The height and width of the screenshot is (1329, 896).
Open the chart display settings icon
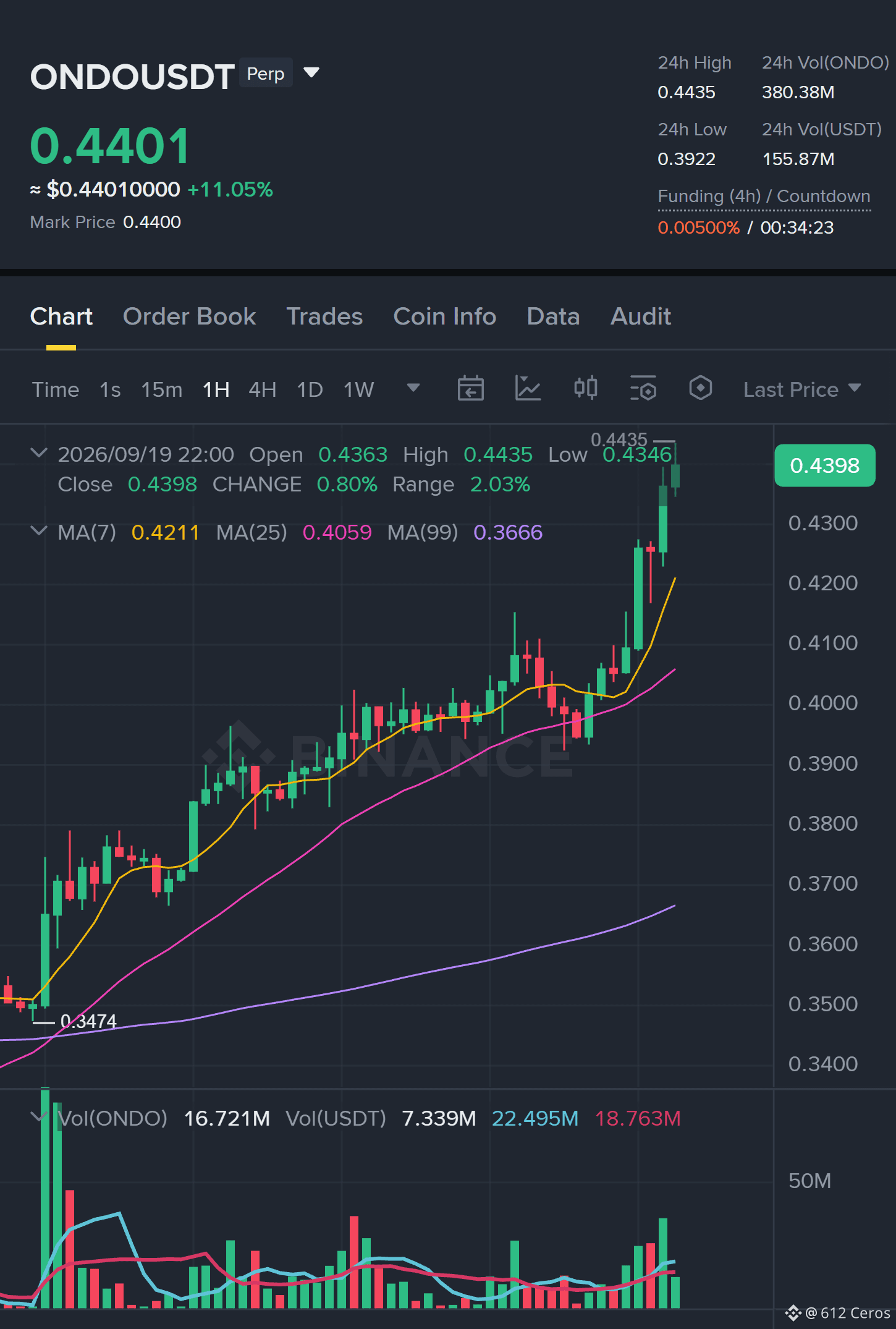643,389
